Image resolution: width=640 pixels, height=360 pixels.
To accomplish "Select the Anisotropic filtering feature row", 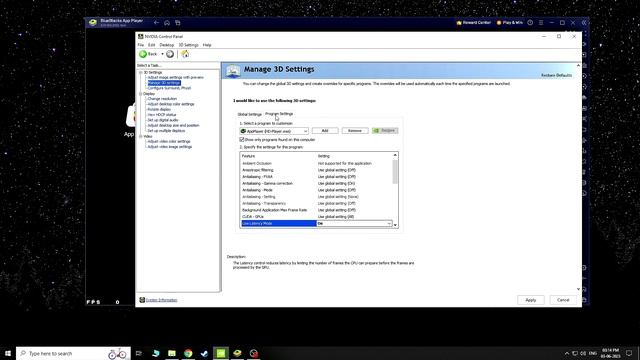I will tap(317, 170).
